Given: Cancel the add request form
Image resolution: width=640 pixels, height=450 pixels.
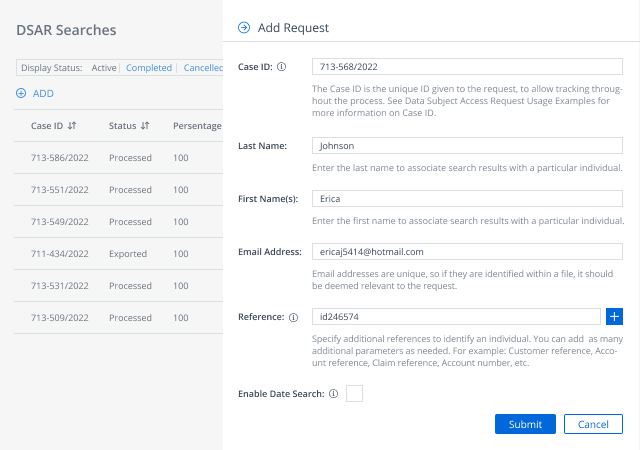Looking at the screenshot, I should click(x=593, y=425).
